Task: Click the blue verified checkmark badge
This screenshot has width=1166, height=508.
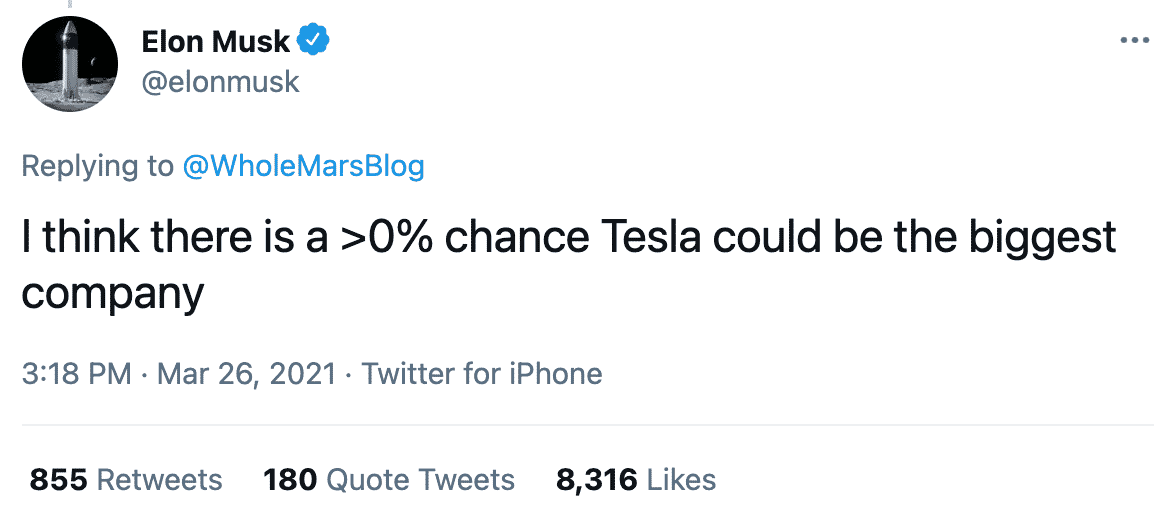Action: pos(315,41)
